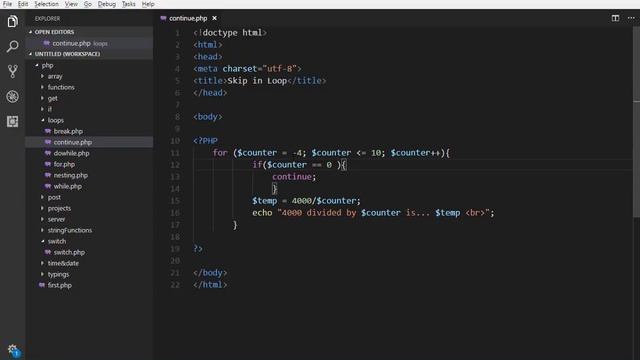The height and width of the screenshot is (360, 640).
Task: Click the '$temp' variable on line 15
Action: [x=264, y=201]
